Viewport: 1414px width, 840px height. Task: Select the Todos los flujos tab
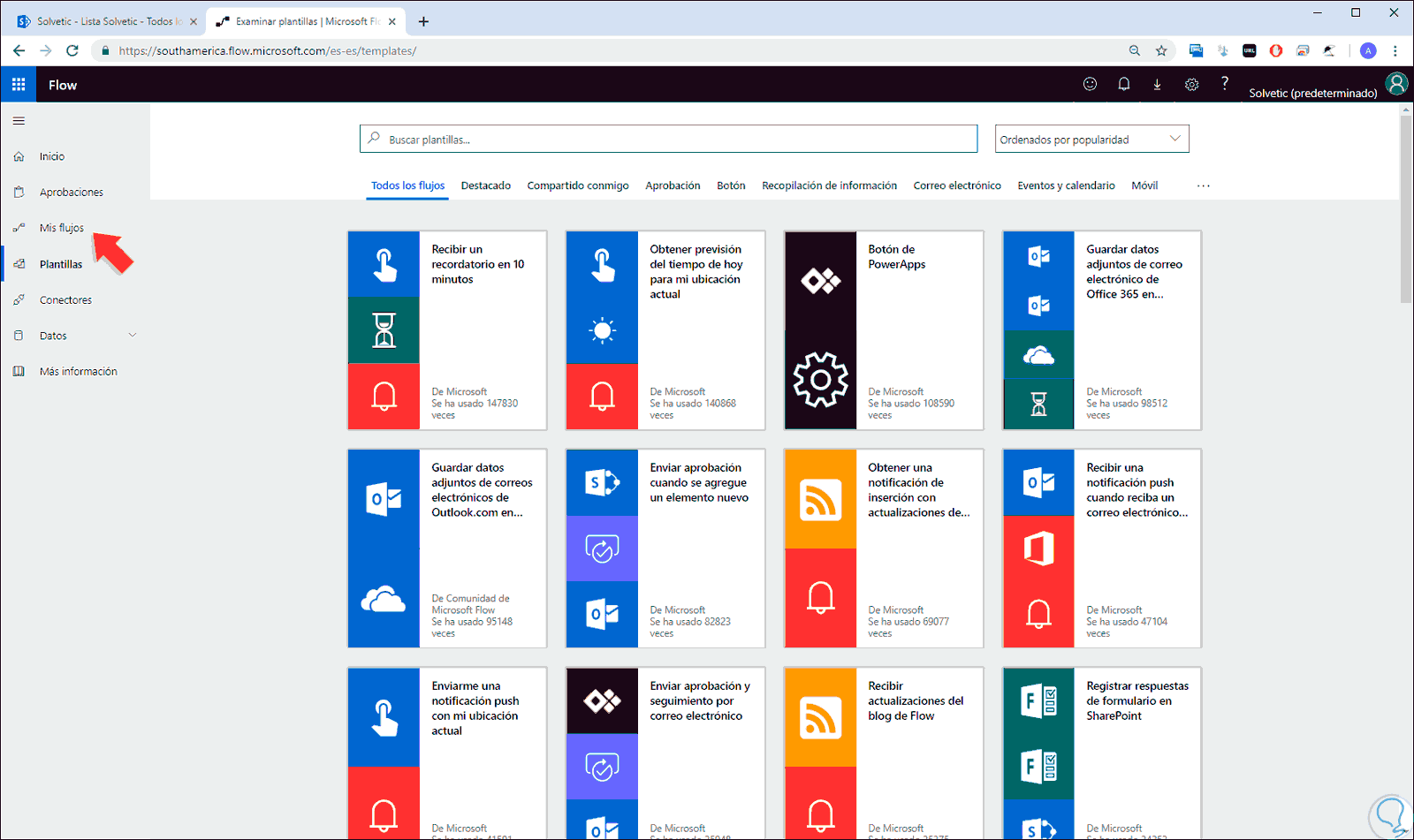coord(407,185)
